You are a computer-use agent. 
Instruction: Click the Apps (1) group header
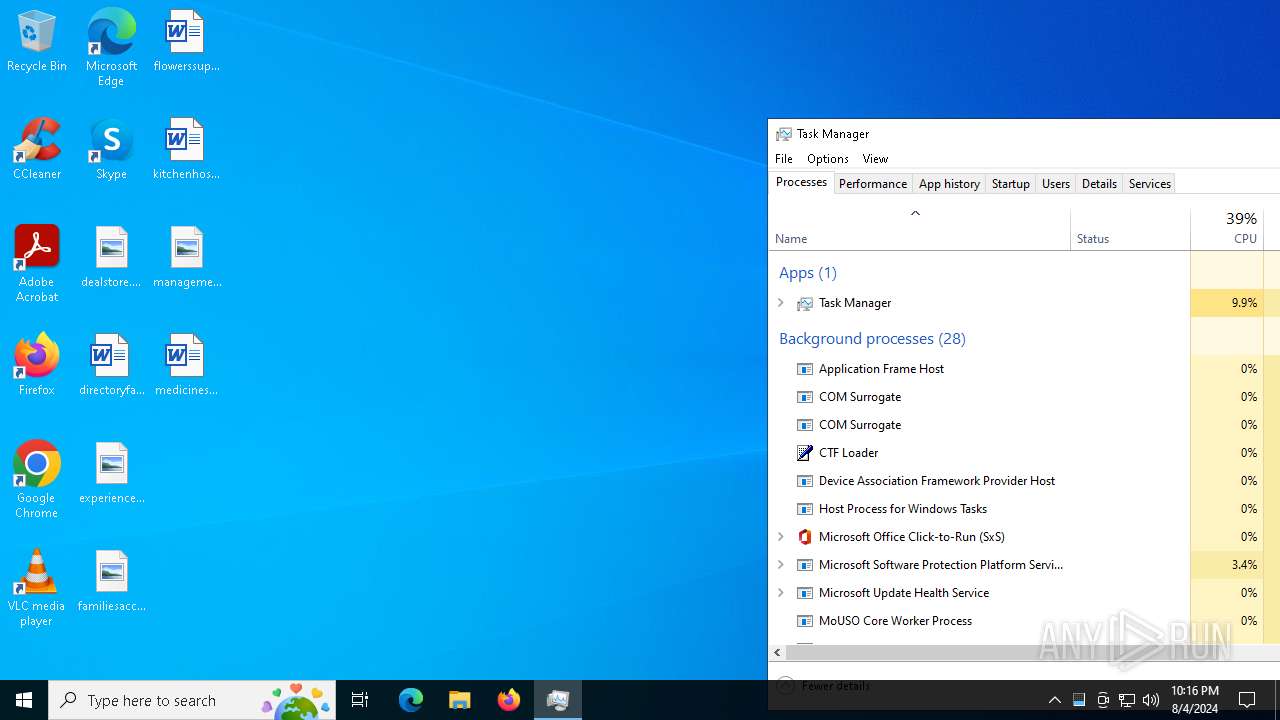point(808,272)
